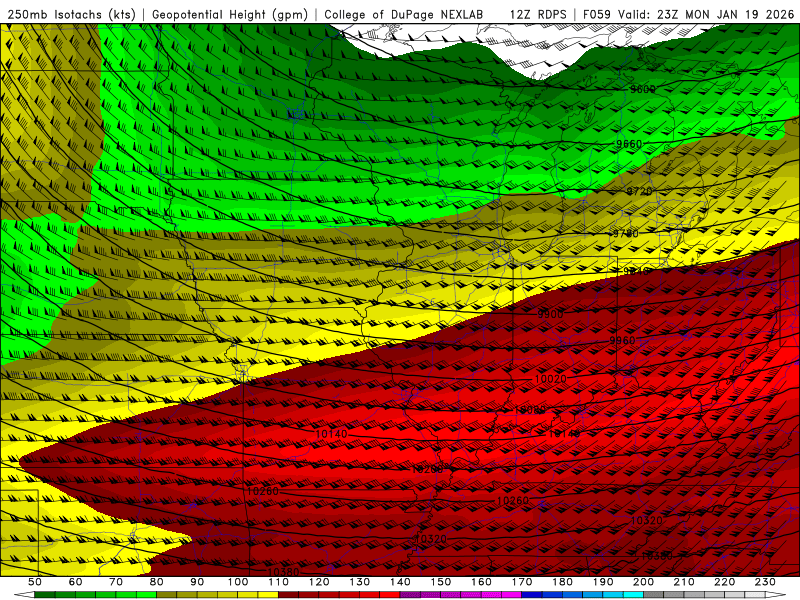Image resolution: width=800 pixels, height=600 pixels.
Task: Click the 80 label on the color bar
Action: [157, 582]
